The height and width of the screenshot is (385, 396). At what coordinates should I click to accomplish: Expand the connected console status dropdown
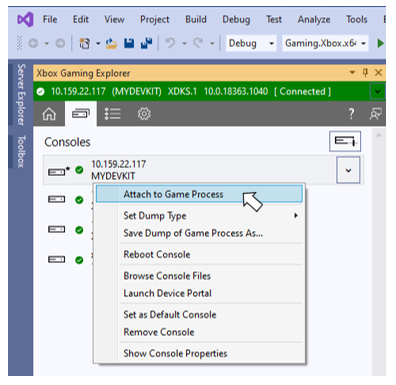point(377,91)
